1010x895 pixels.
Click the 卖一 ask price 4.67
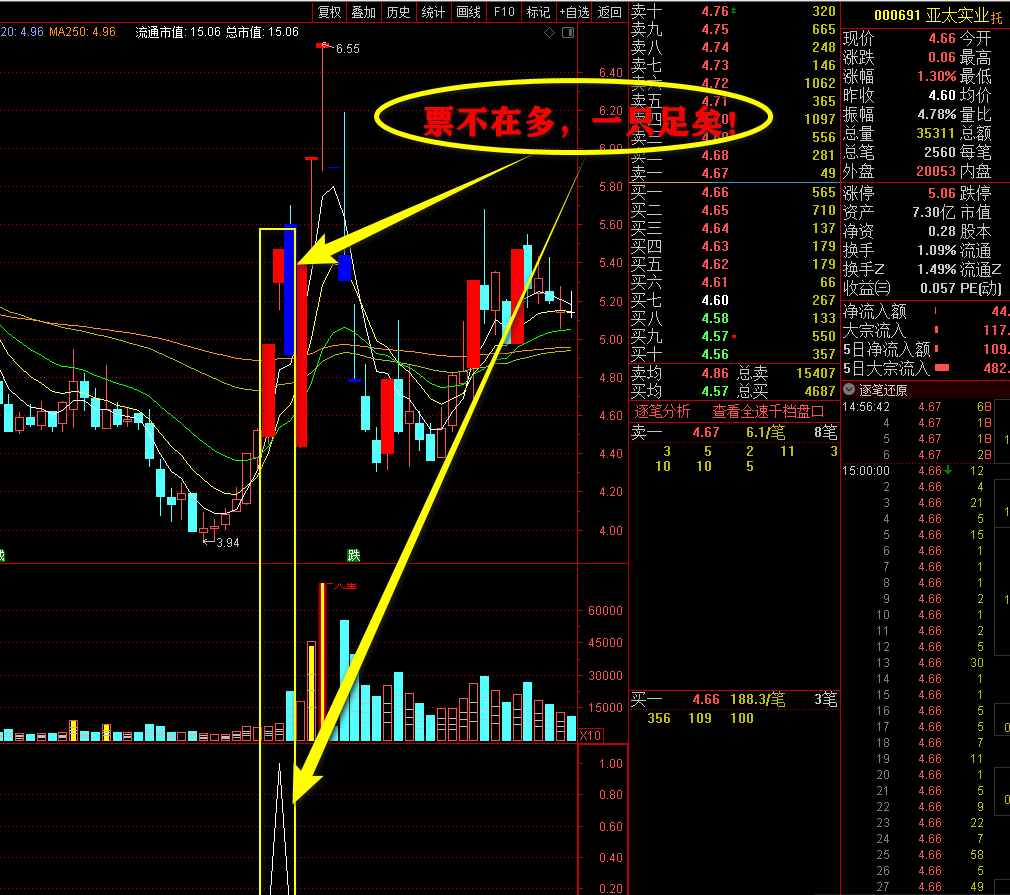pos(715,173)
